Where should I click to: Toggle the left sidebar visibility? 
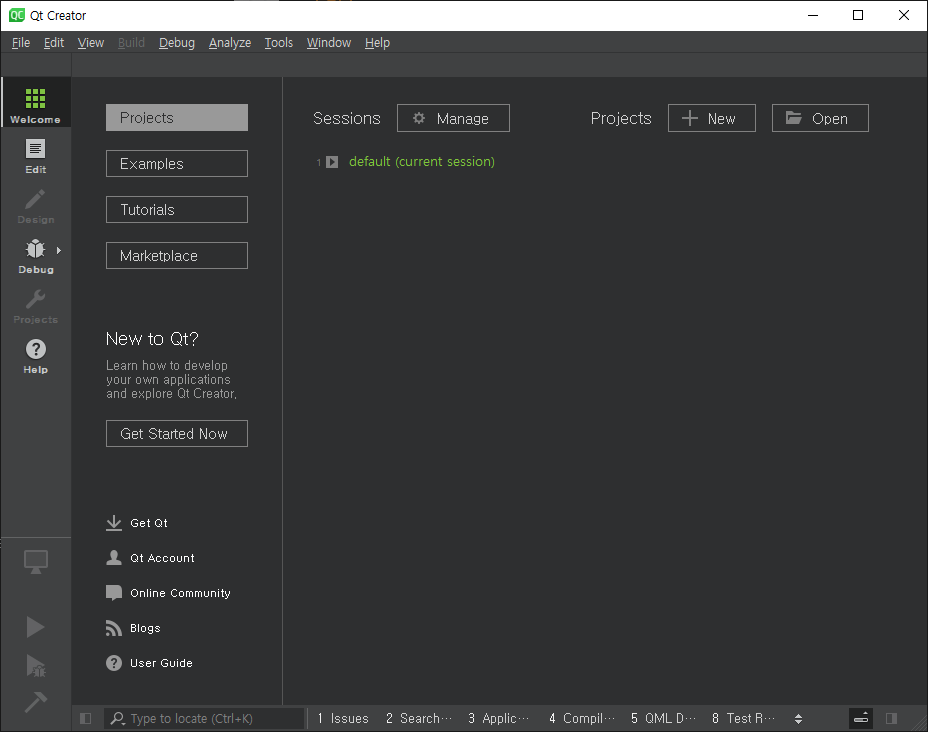(86, 718)
